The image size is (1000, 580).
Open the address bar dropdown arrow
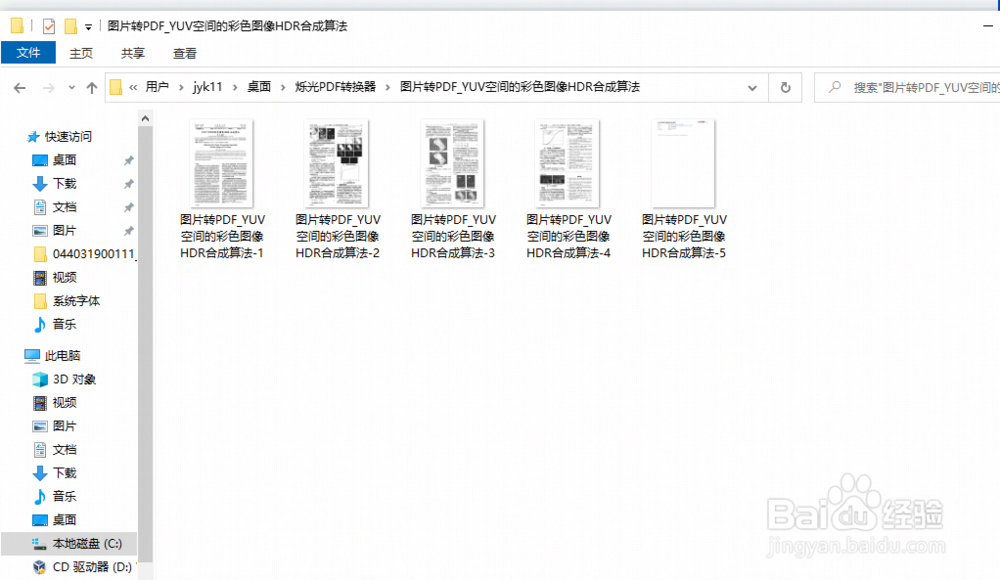753,87
